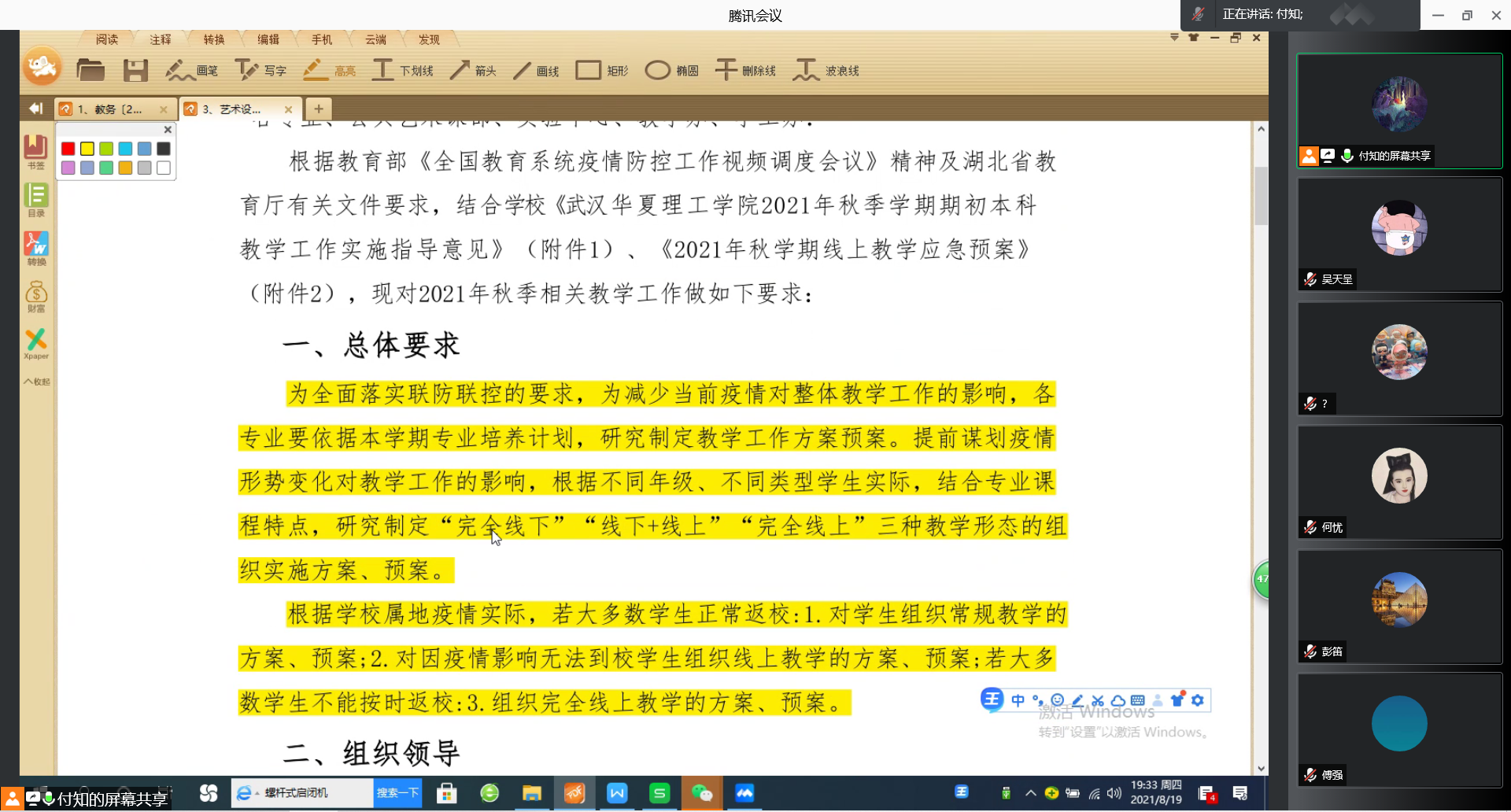Select the 写字 text writing tool
The width and height of the screenshot is (1511, 812).
[260, 71]
